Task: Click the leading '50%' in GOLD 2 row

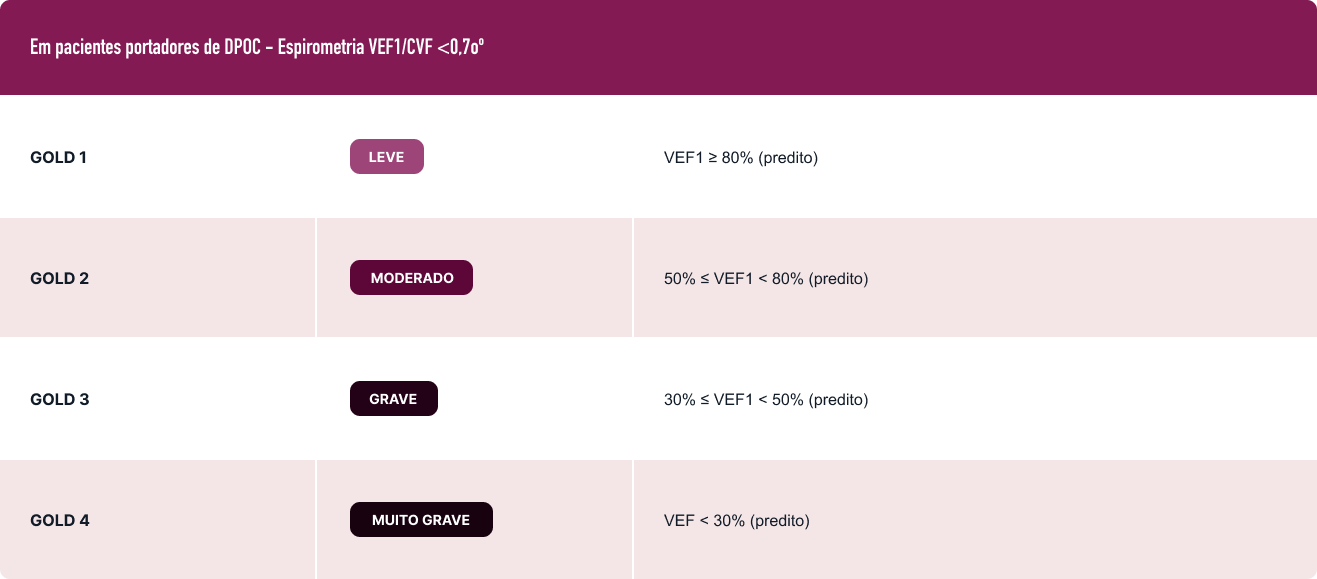Action: (x=679, y=279)
